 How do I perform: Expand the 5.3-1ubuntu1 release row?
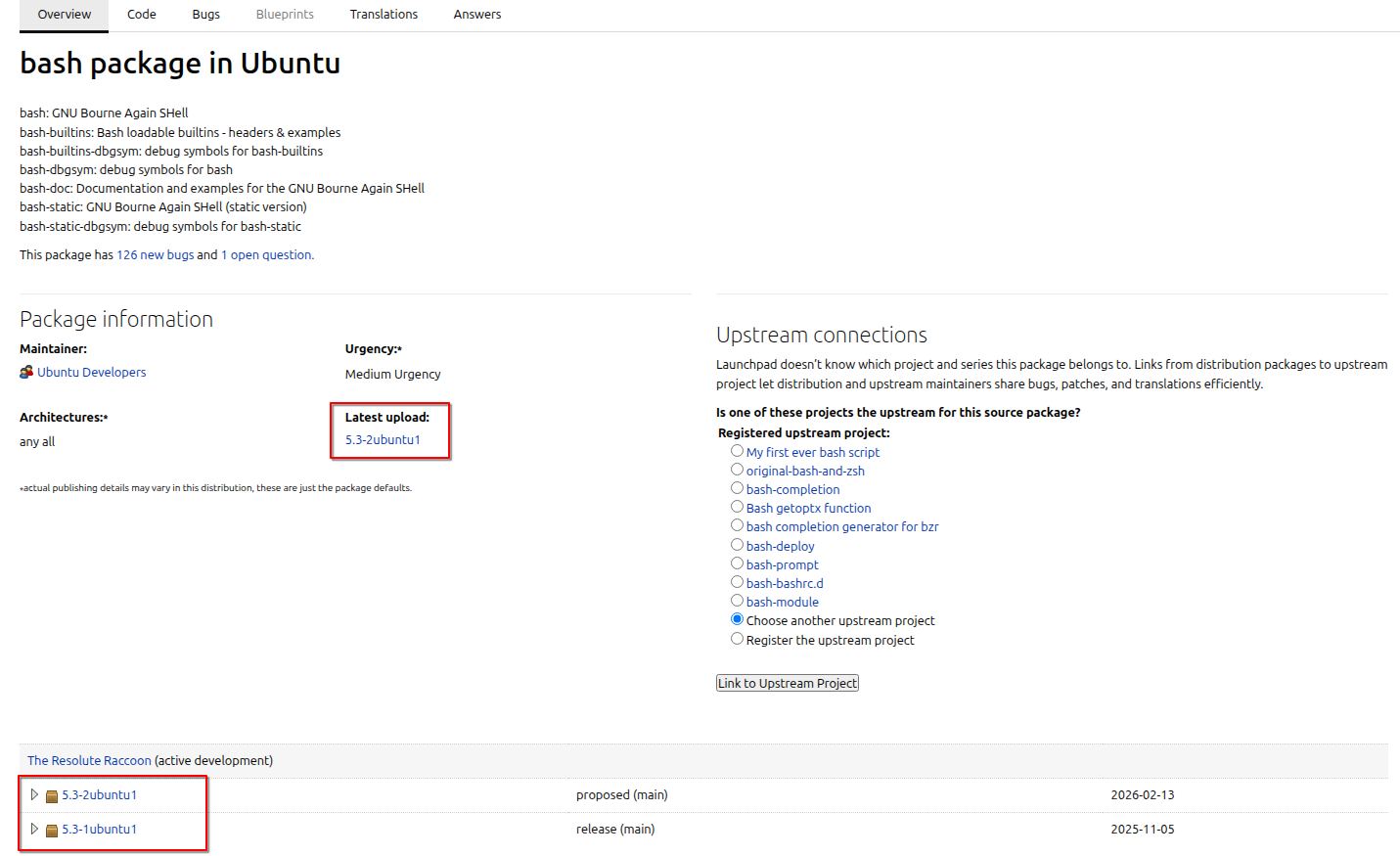pos(34,830)
